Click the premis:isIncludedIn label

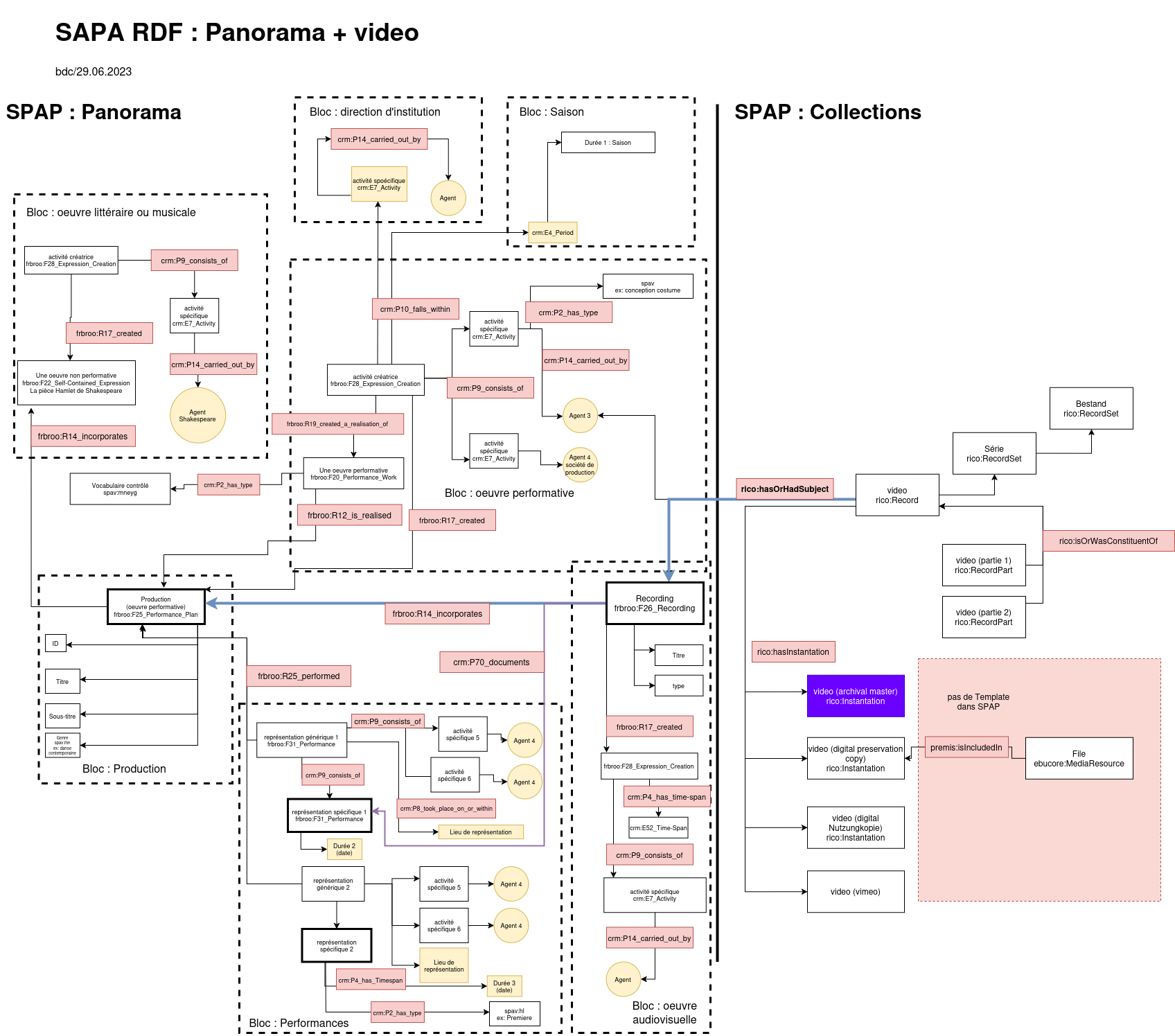click(x=966, y=747)
